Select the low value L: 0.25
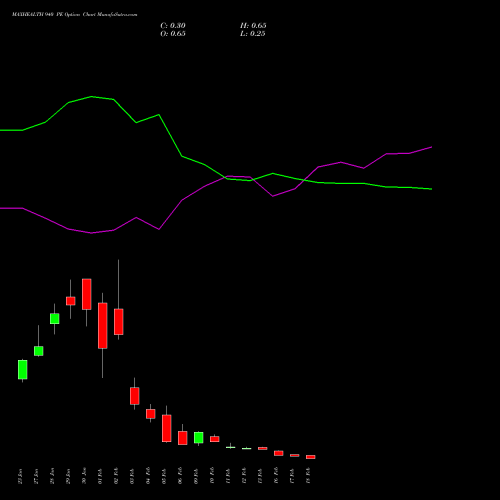The width and height of the screenshot is (500, 500). 253,34
